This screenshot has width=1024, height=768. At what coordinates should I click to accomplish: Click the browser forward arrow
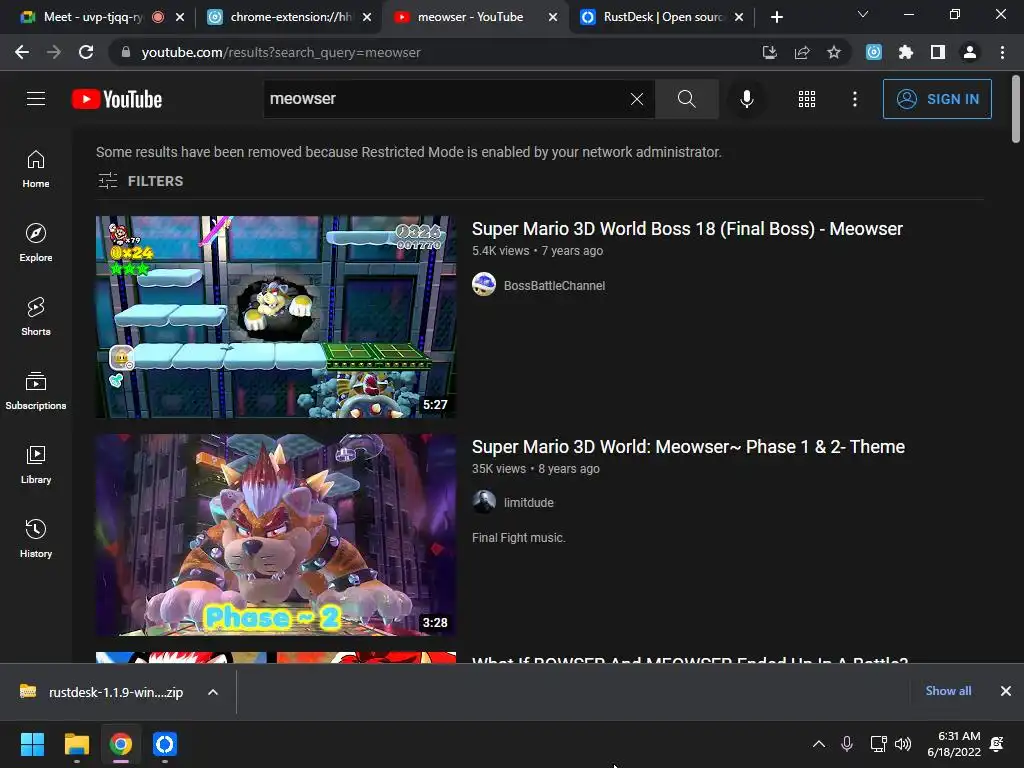(x=54, y=52)
